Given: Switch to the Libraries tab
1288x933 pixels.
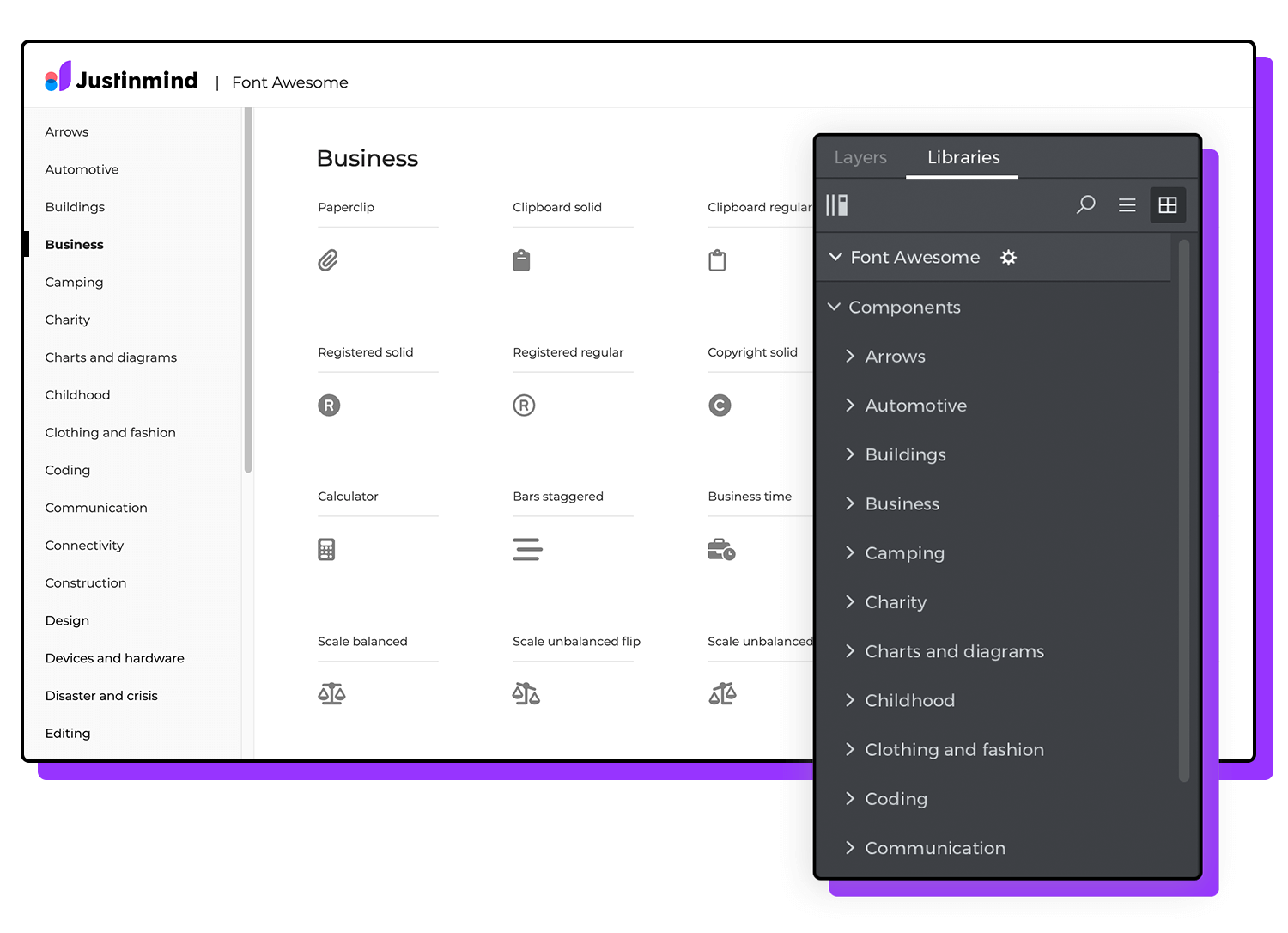Looking at the screenshot, I should click(963, 157).
